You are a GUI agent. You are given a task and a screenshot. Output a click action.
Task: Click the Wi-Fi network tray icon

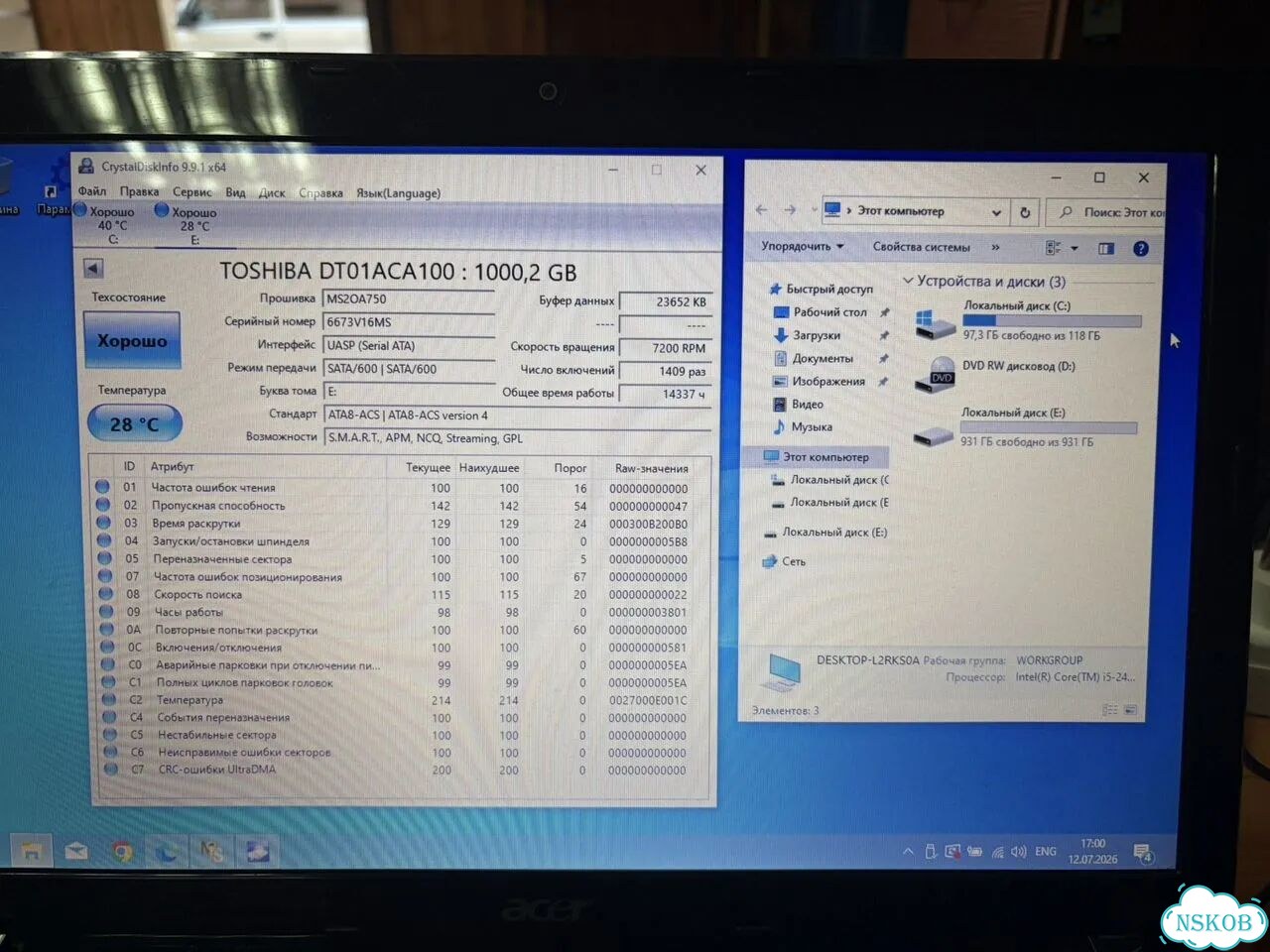[x=997, y=852]
